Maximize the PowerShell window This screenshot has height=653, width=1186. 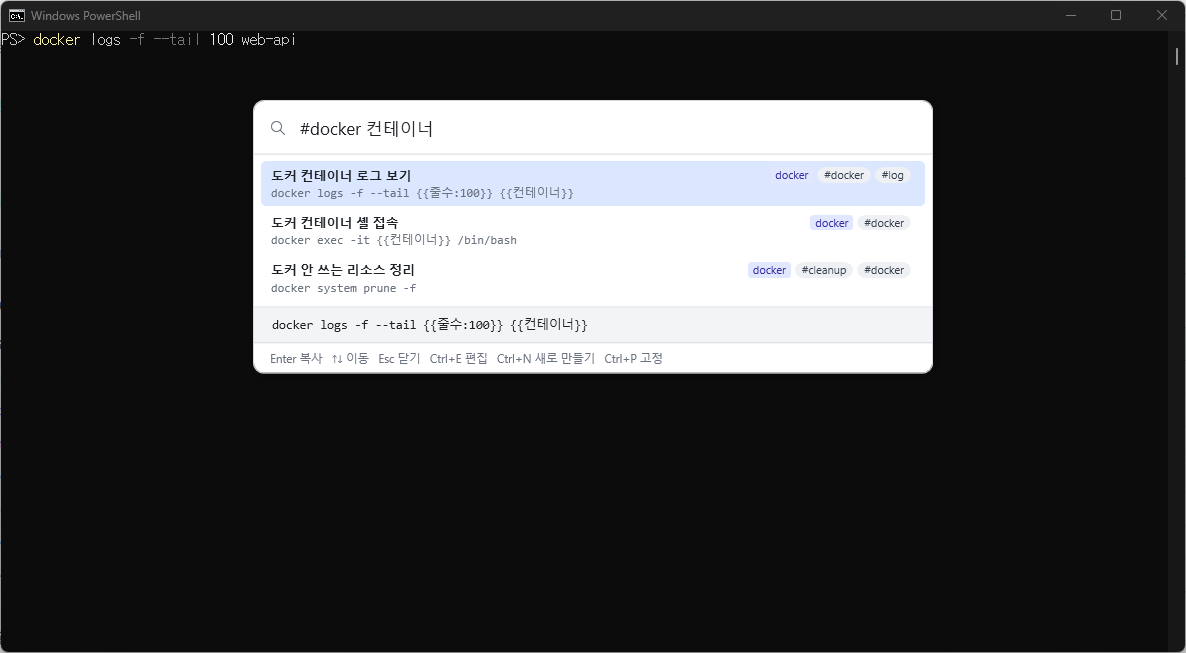tap(1116, 15)
